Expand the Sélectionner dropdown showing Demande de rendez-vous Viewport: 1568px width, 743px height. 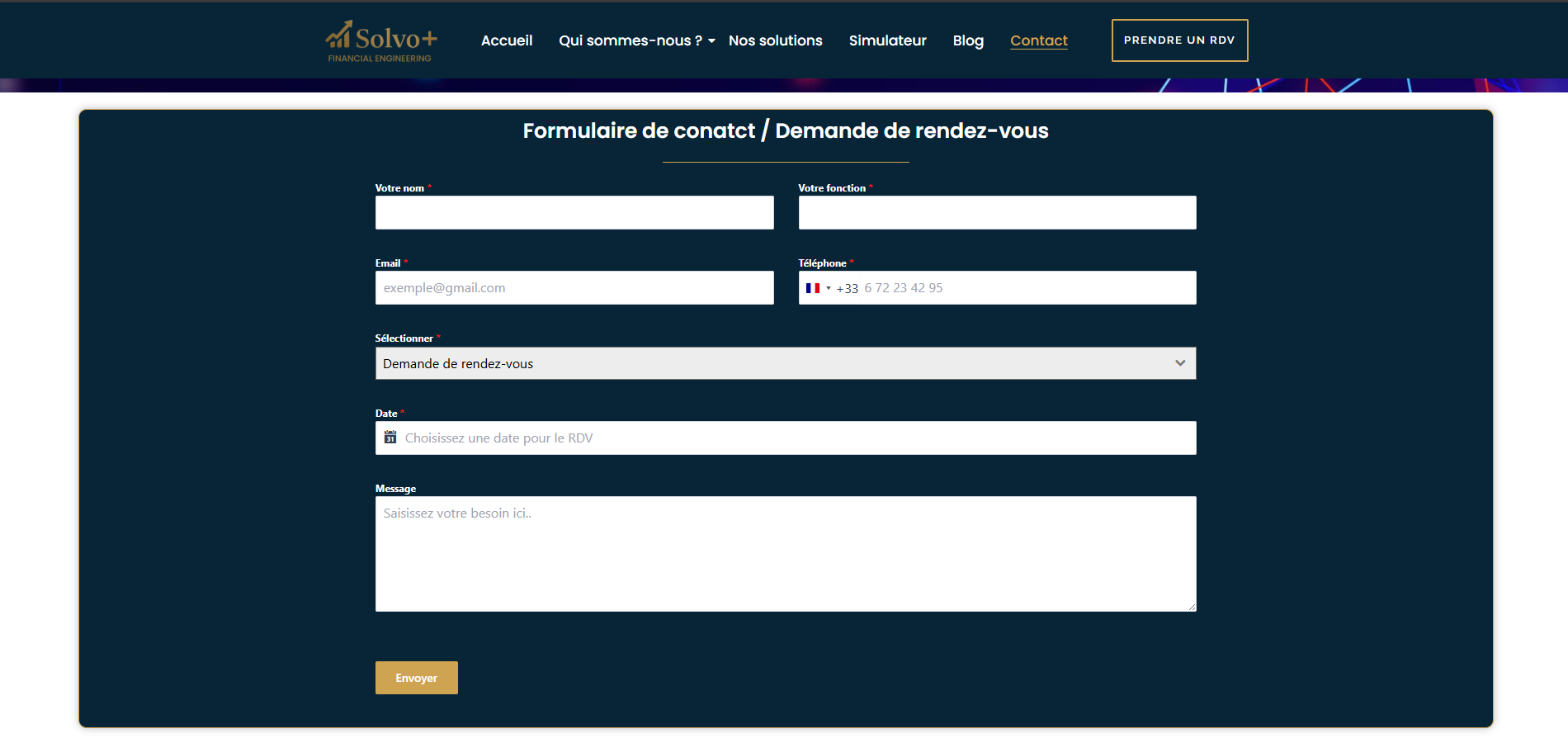click(785, 363)
